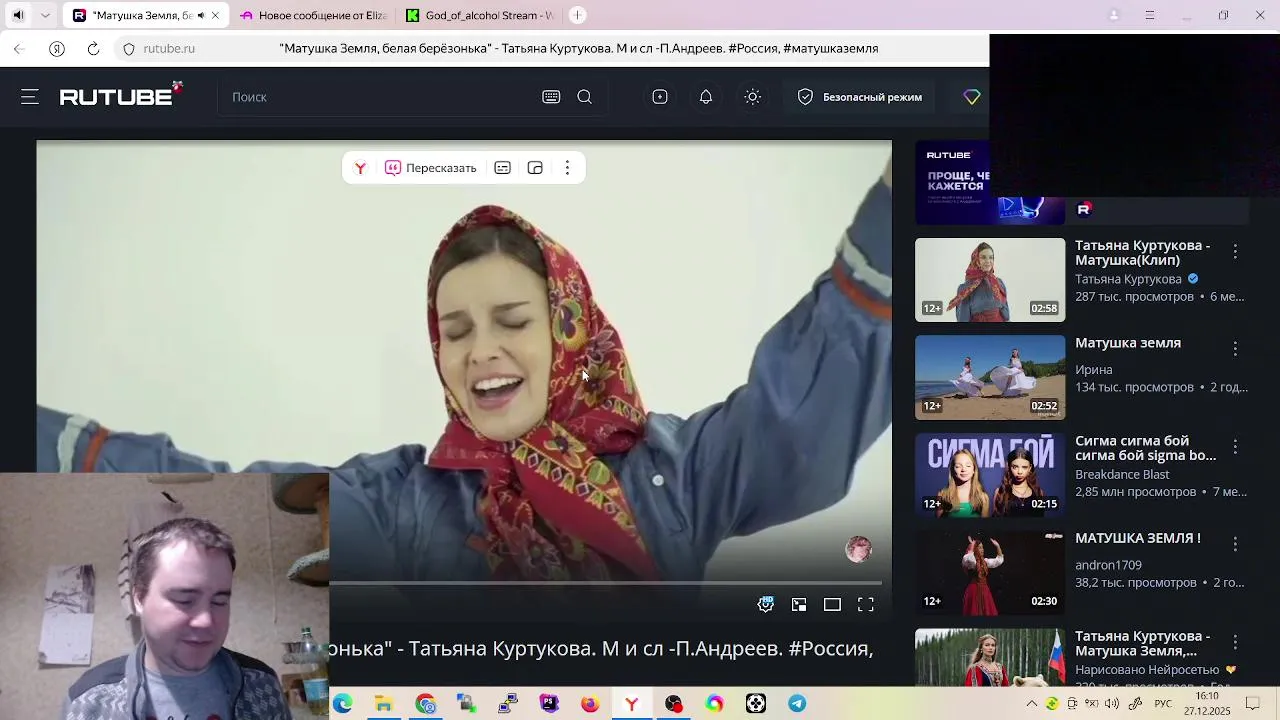Open options for МАТУШКА ЗЕМЛЯ ! video
The height and width of the screenshot is (720, 1280).
pos(1235,544)
